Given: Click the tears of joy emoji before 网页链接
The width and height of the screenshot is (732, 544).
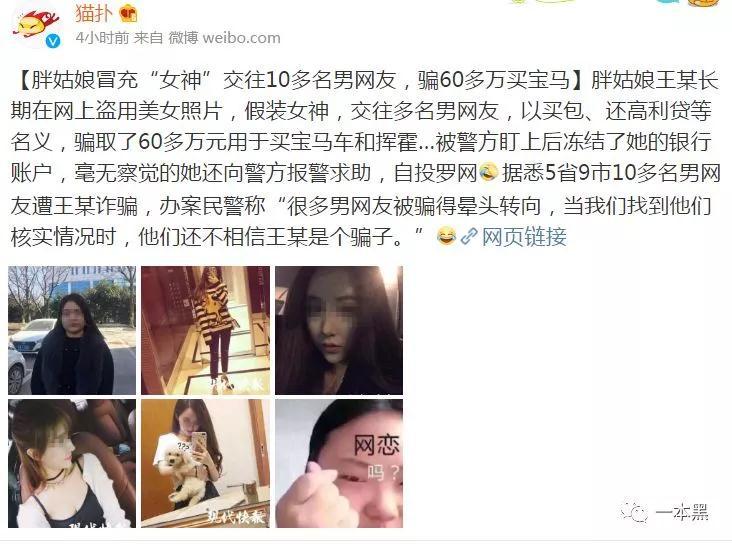Looking at the screenshot, I should coord(446,237).
